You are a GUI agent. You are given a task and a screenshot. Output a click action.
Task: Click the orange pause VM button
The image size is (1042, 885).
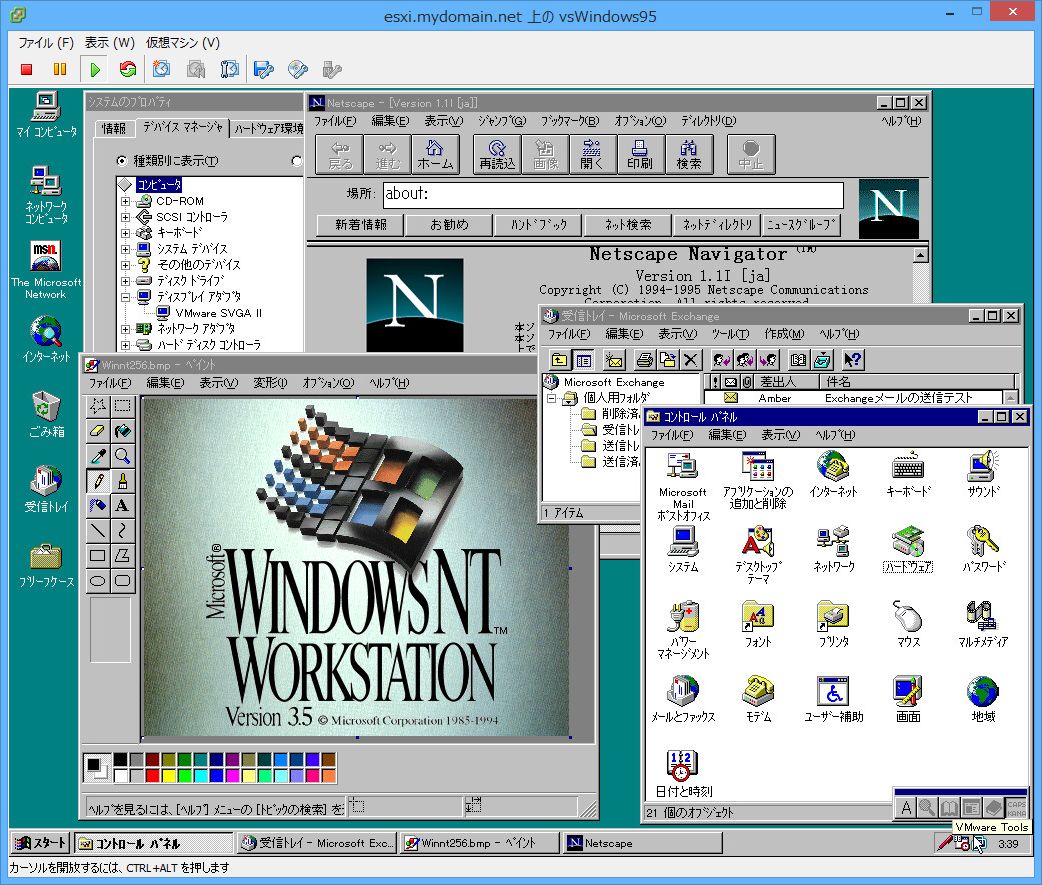pyautogui.click(x=60, y=69)
